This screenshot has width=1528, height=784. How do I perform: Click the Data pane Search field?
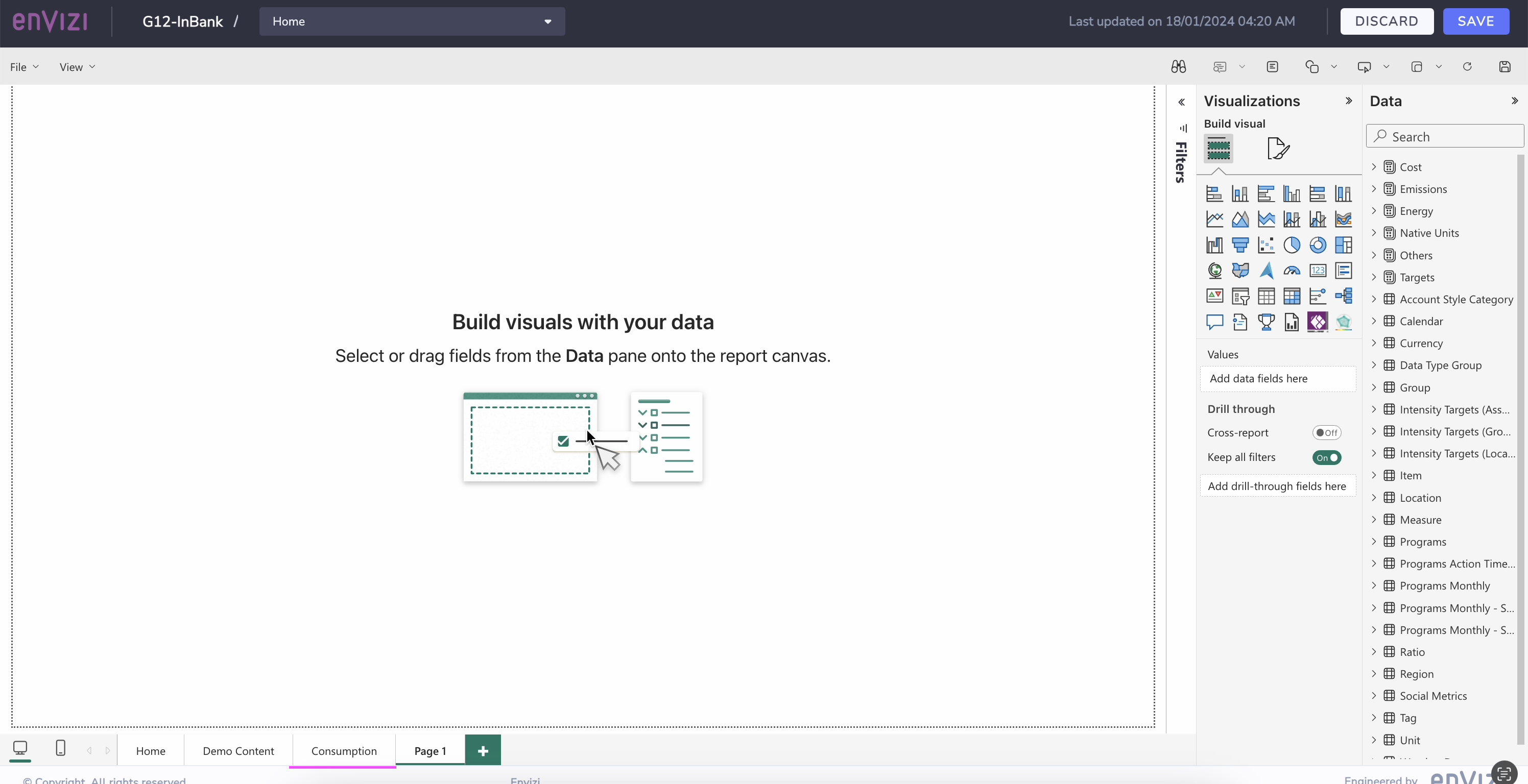(1445, 136)
